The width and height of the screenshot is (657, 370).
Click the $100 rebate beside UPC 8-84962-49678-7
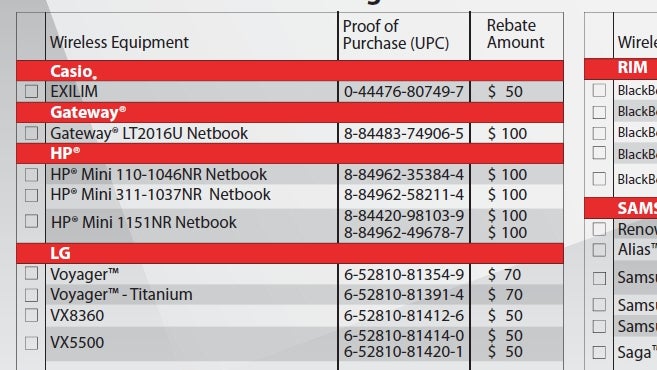507,233
